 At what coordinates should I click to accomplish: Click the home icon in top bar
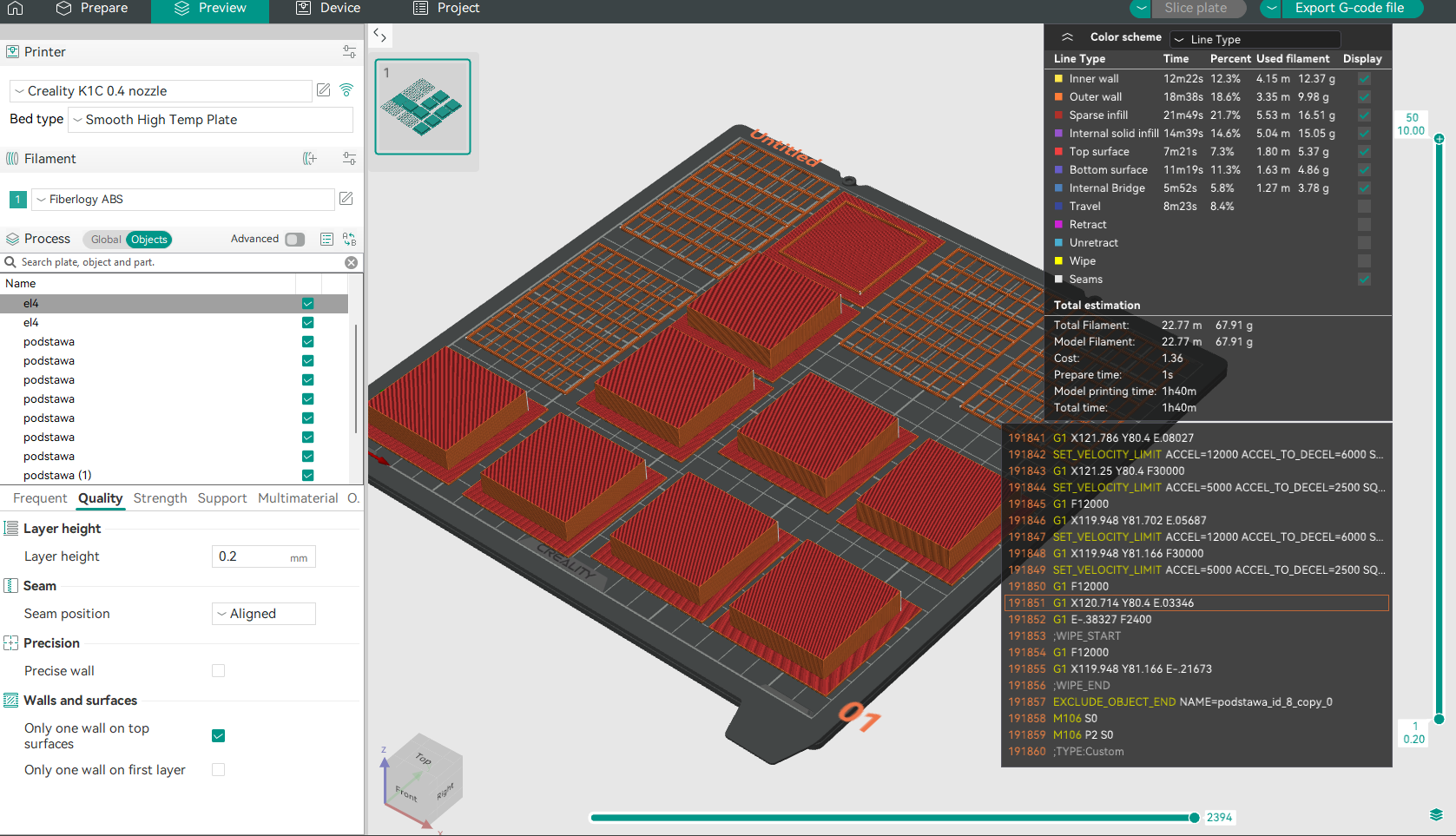(x=16, y=9)
